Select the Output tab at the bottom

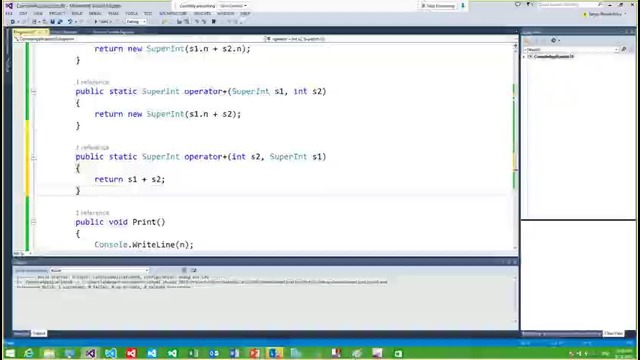point(39,334)
